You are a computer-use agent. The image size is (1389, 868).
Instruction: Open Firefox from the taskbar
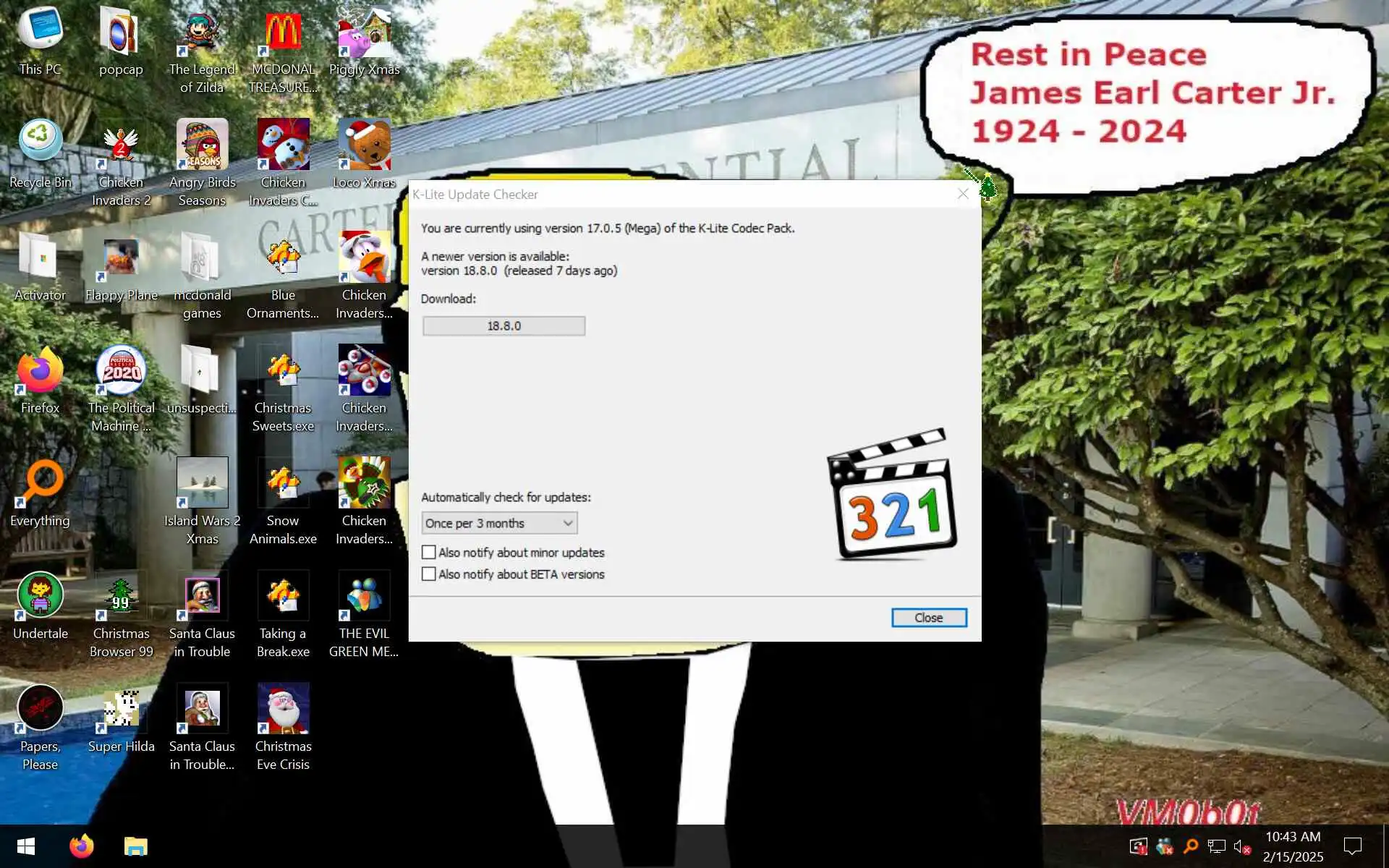point(82,846)
